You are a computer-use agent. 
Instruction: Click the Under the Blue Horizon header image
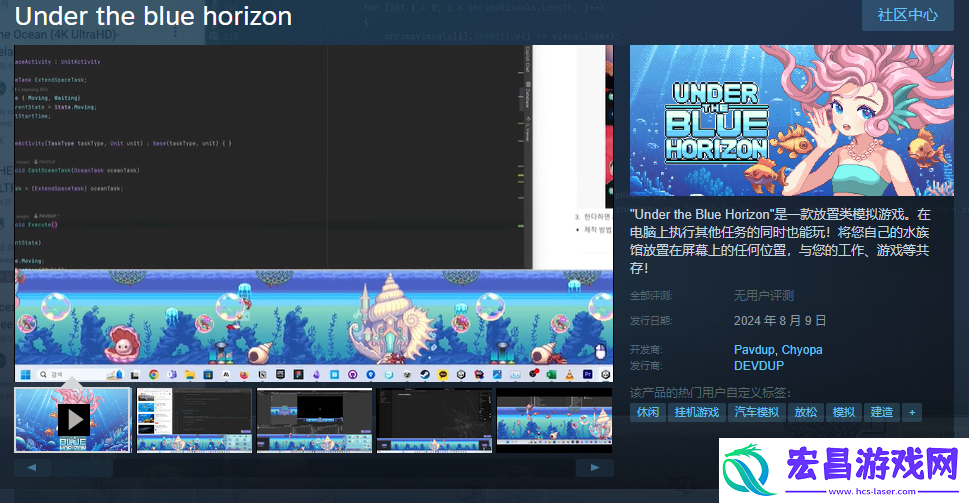[792, 120]
